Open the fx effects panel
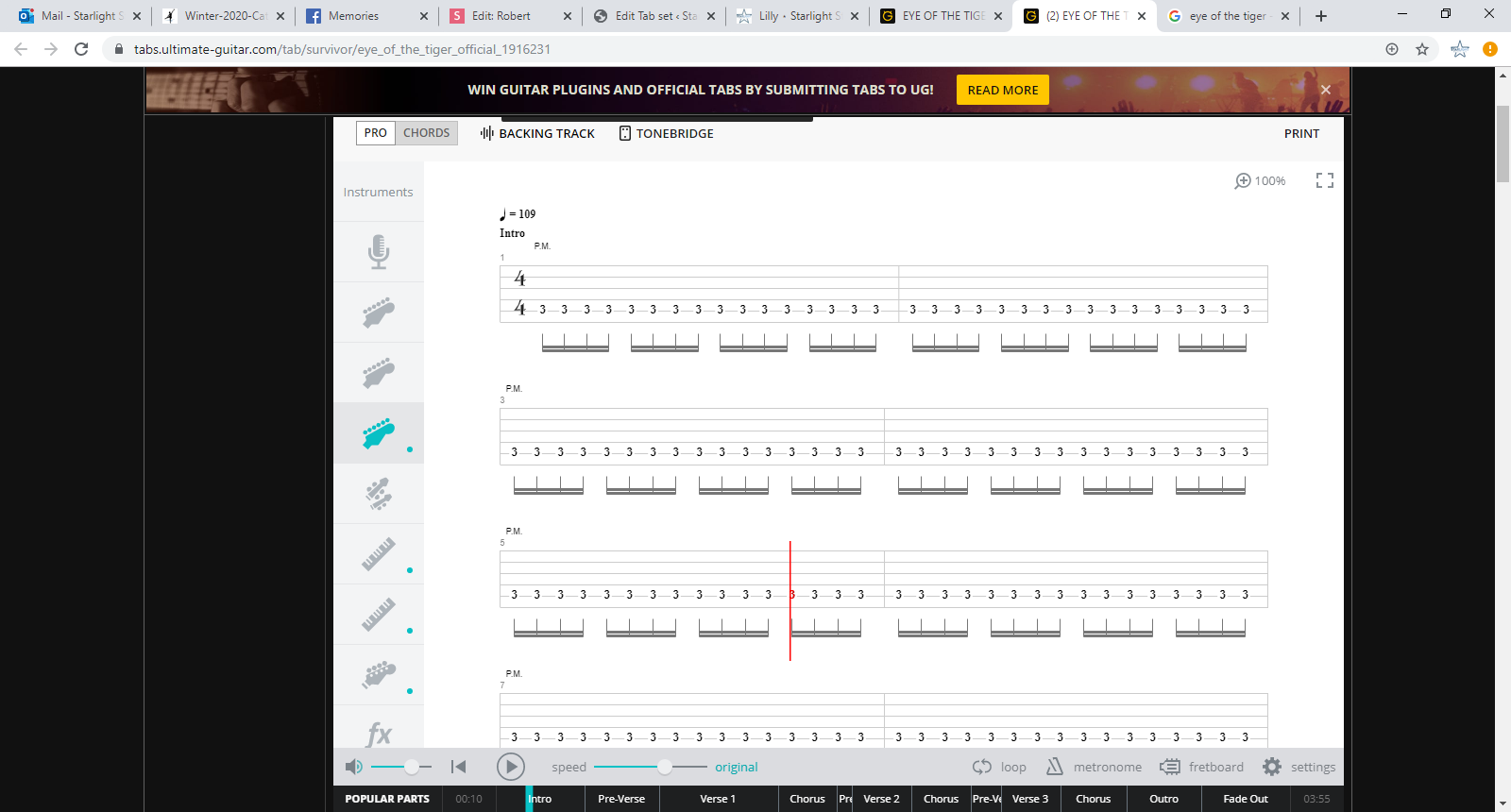The height and width of the screenshot is (812, 1511). pos(379,733)
